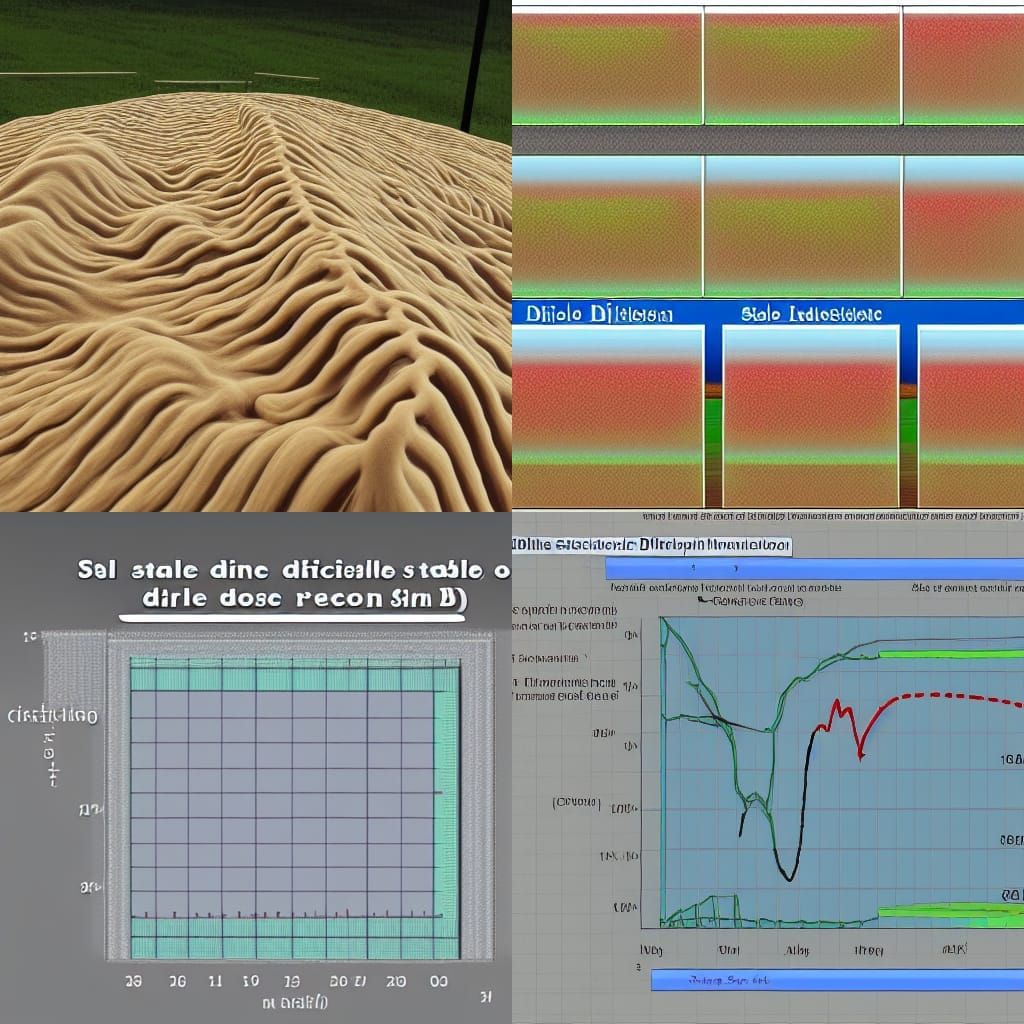Click the blue bar above the line chart
This screenshot has height=1024, width=1024.
(x=812, y=569)
